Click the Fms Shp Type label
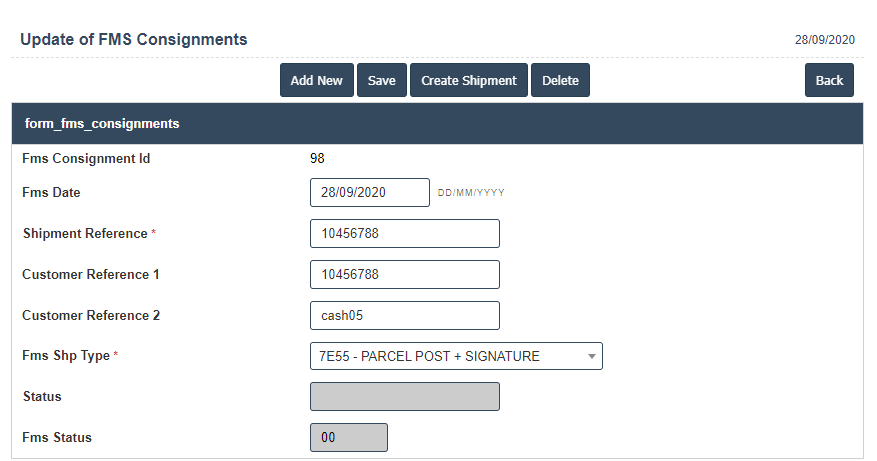 tap(66, 356)
